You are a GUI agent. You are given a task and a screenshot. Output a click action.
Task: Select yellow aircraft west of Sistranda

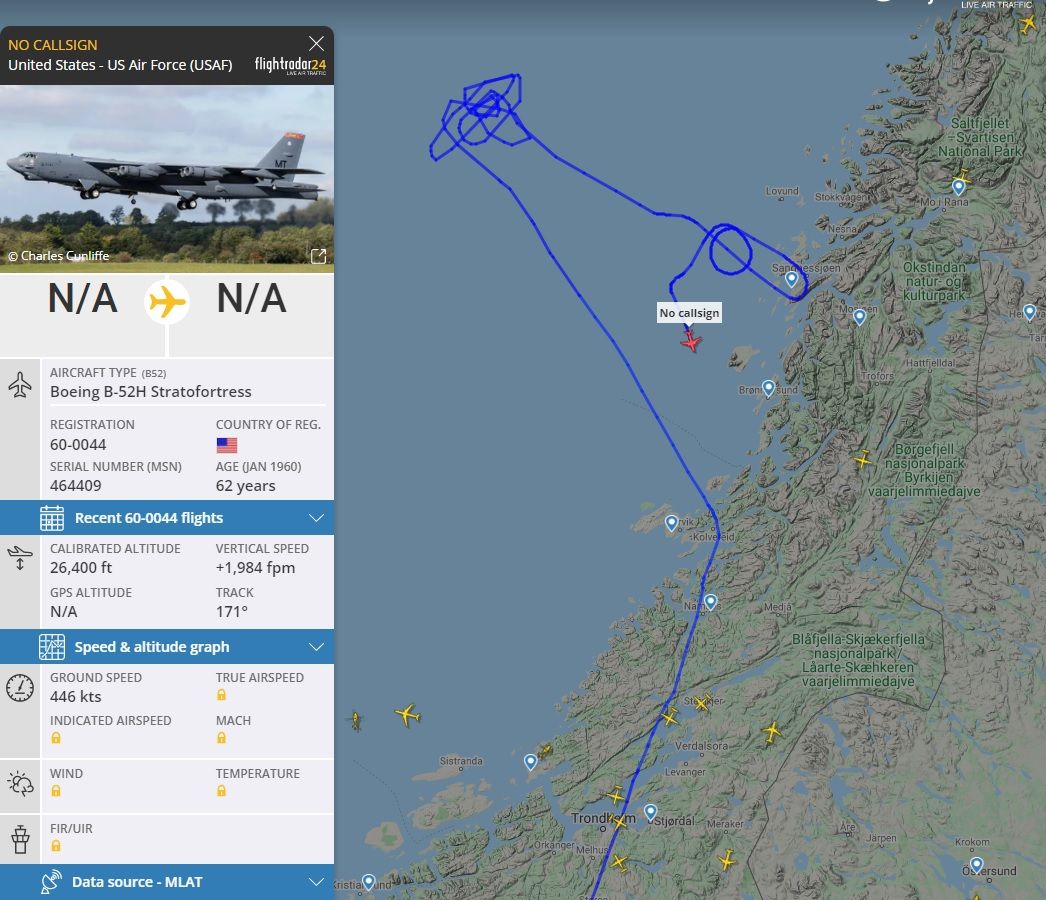407,715
